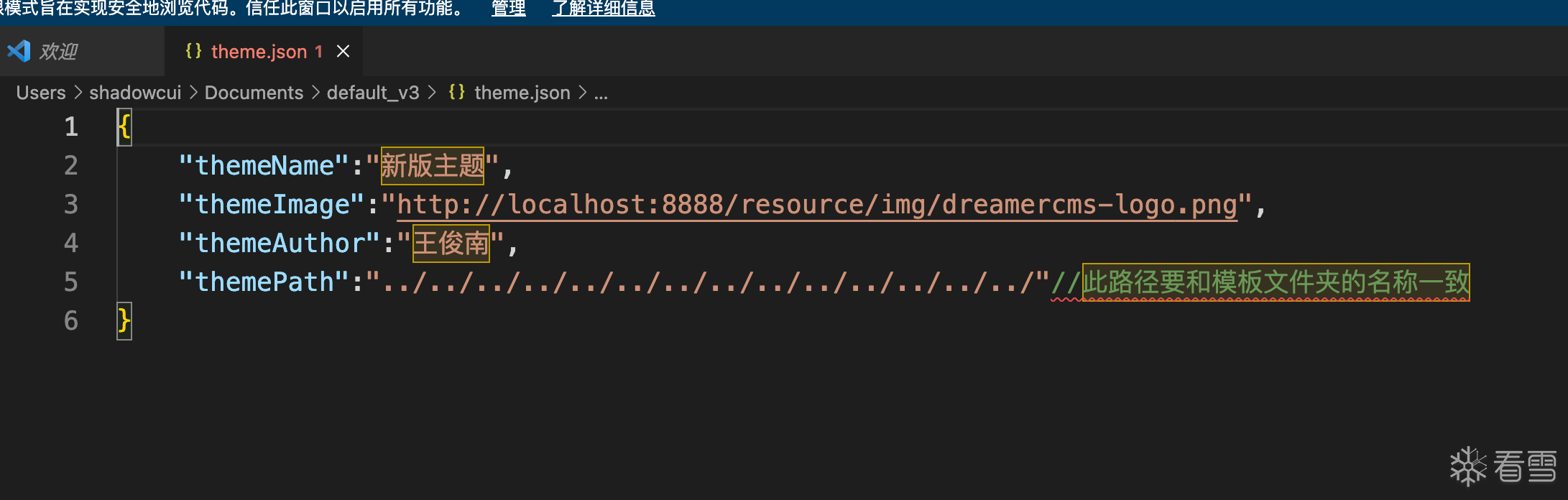Open the 了解详细信息 link
Screen dimensions: 1568x500
pyautogui.click(x=603, y=9)
